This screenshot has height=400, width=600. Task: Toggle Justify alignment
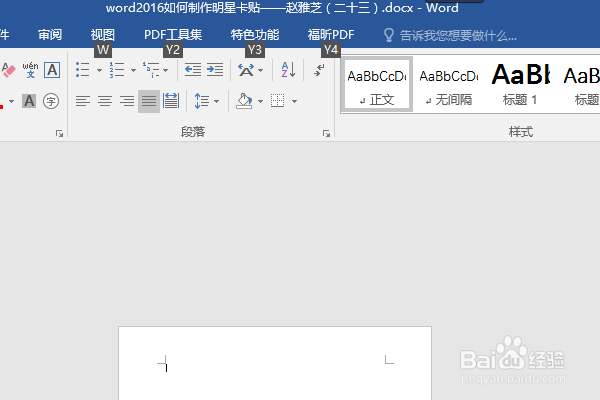click(x=149, y=101)
